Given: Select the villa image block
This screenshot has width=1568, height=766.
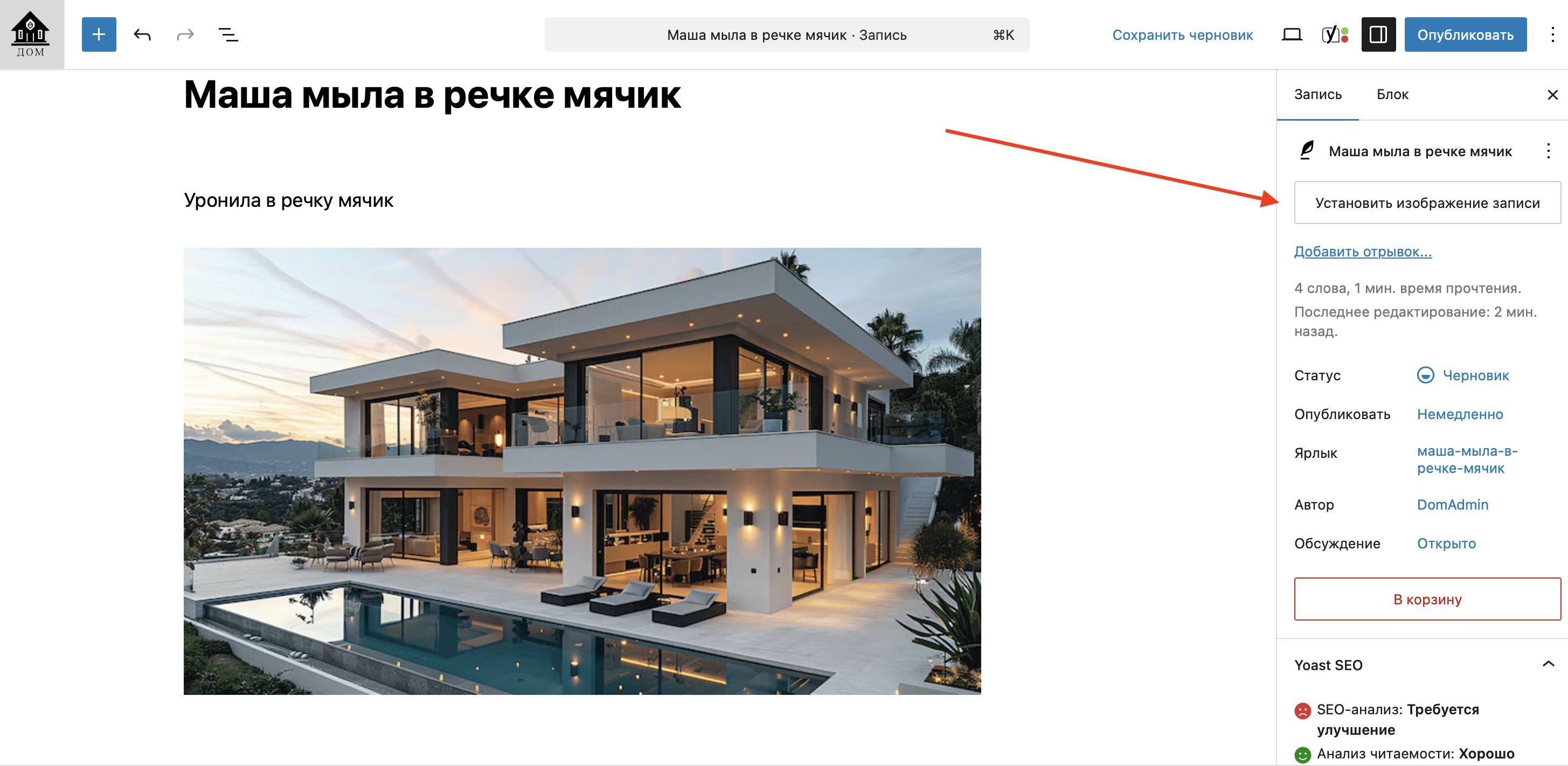Looking at the screenshot, I should pyautogui.click(x=582, y=471).
